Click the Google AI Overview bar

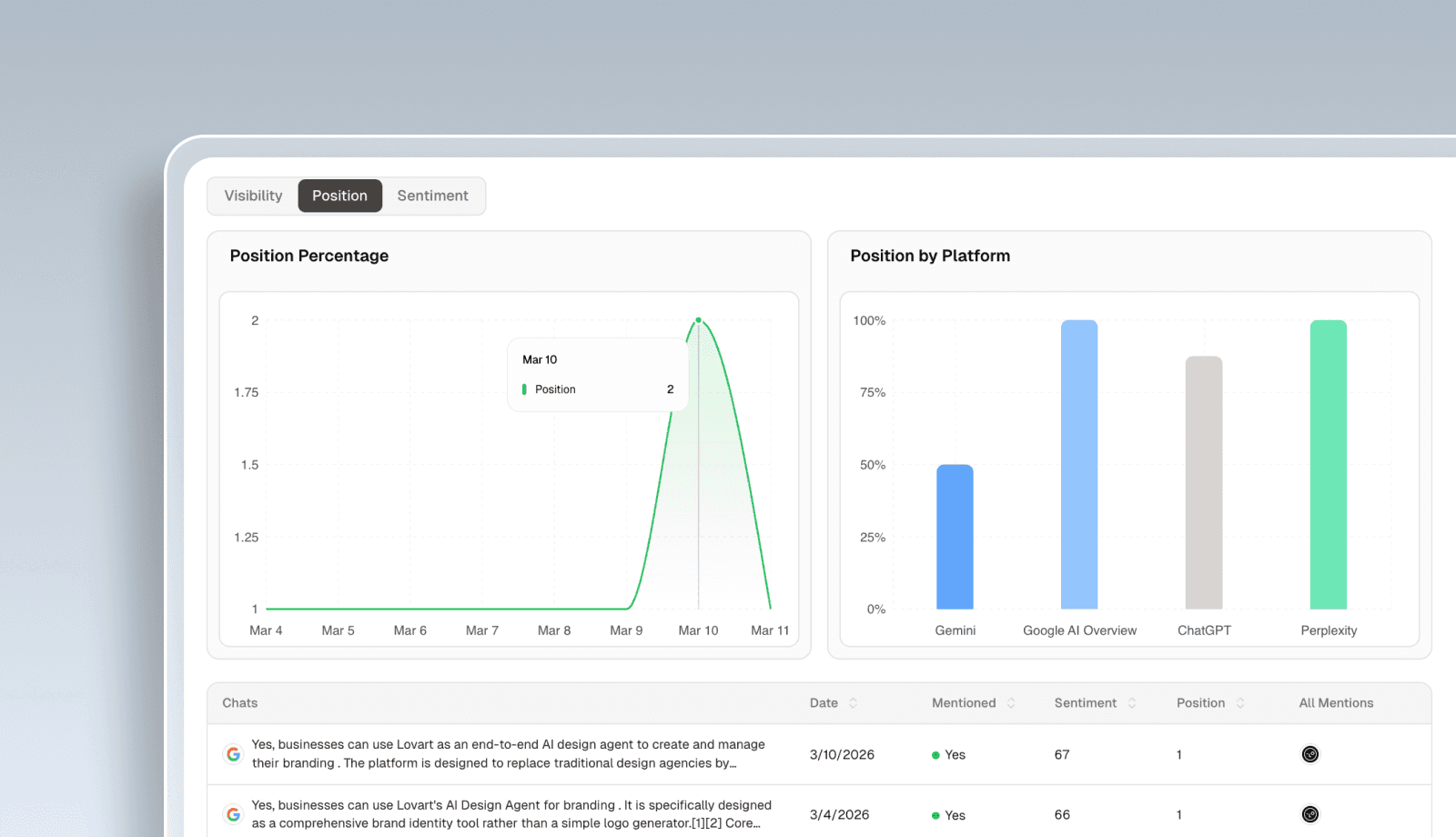[1079, 464]
